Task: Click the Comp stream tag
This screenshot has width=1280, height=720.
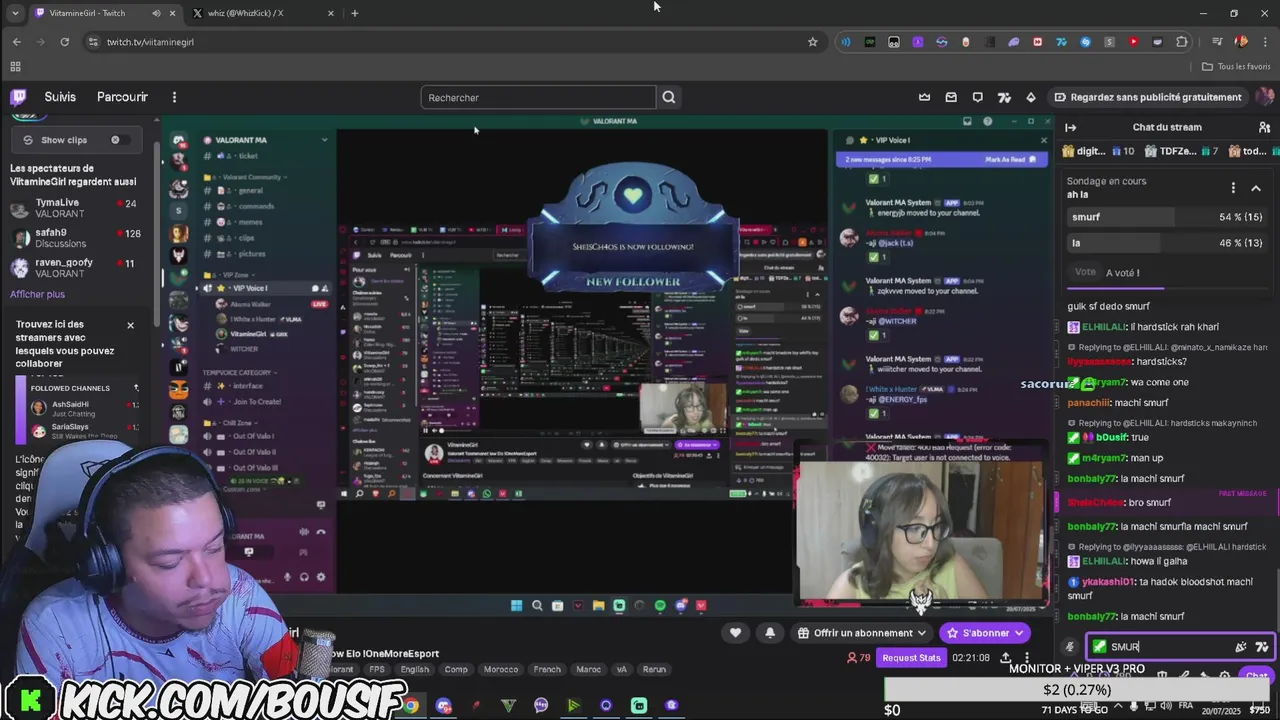Action: (x=456, y=669)
